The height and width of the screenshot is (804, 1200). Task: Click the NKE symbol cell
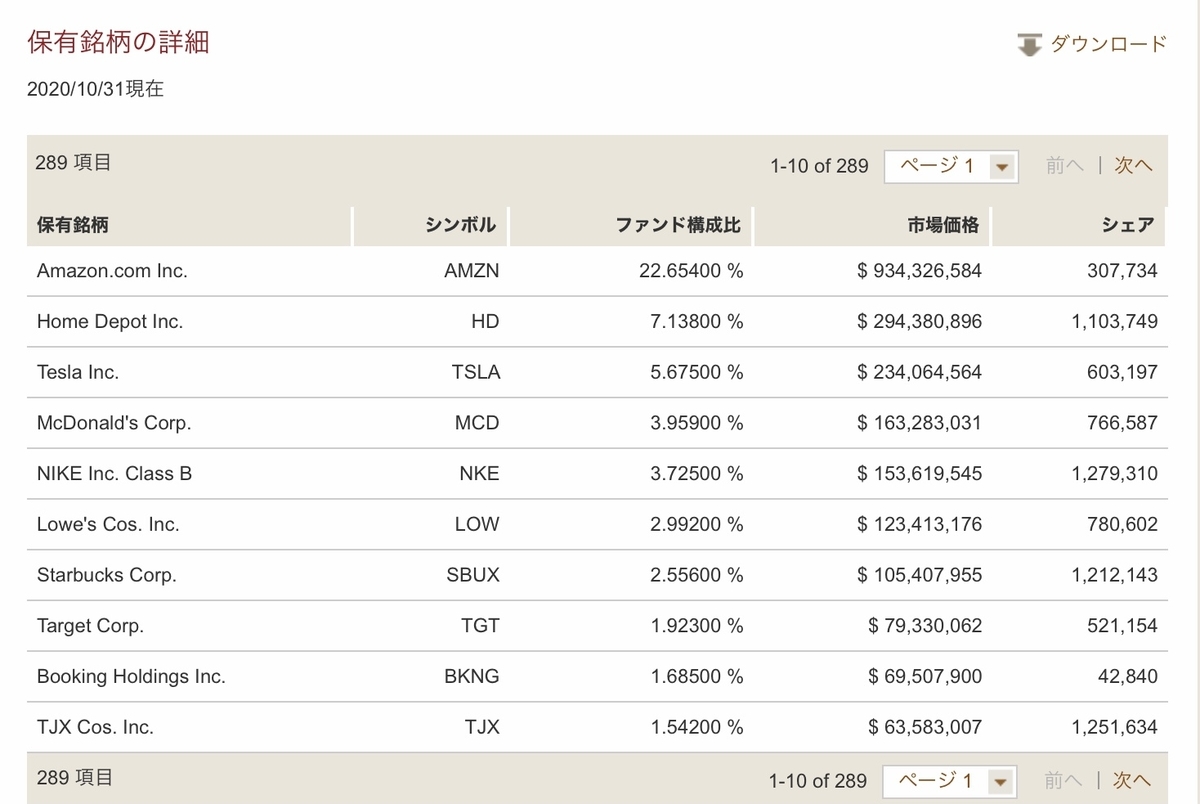(479, 474)
